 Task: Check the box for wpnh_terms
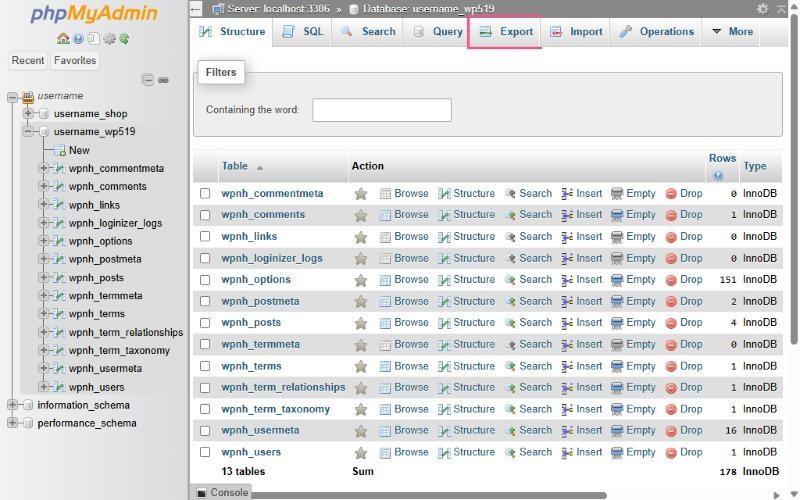205,366
